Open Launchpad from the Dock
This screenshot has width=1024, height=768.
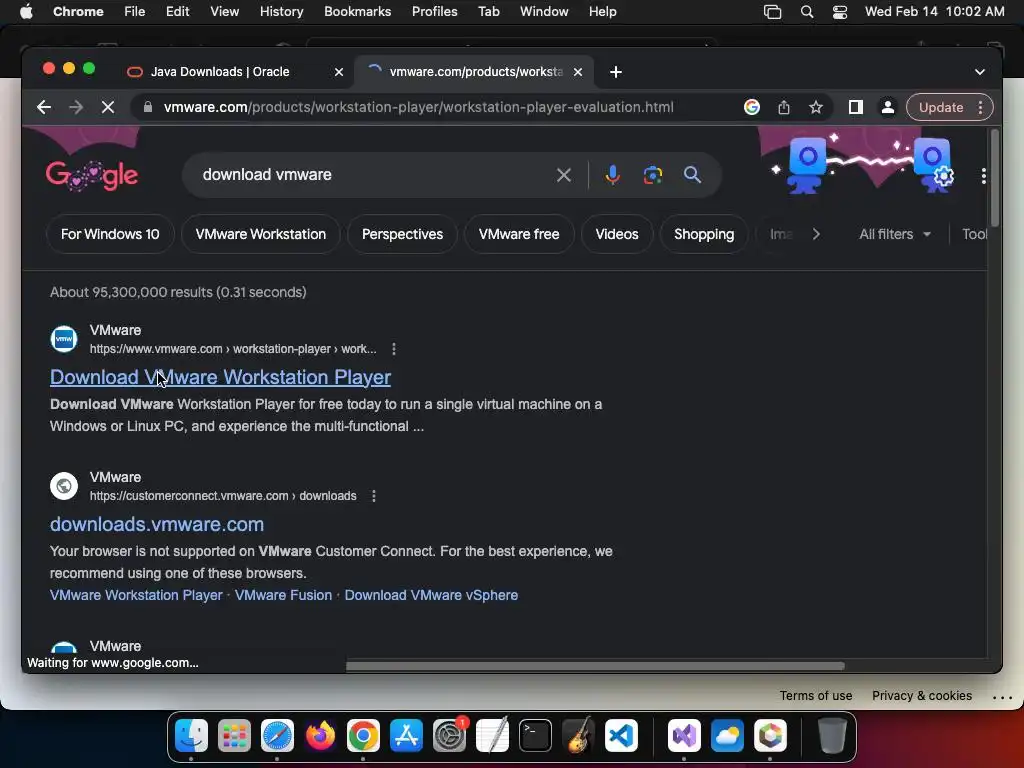[234, 735]
